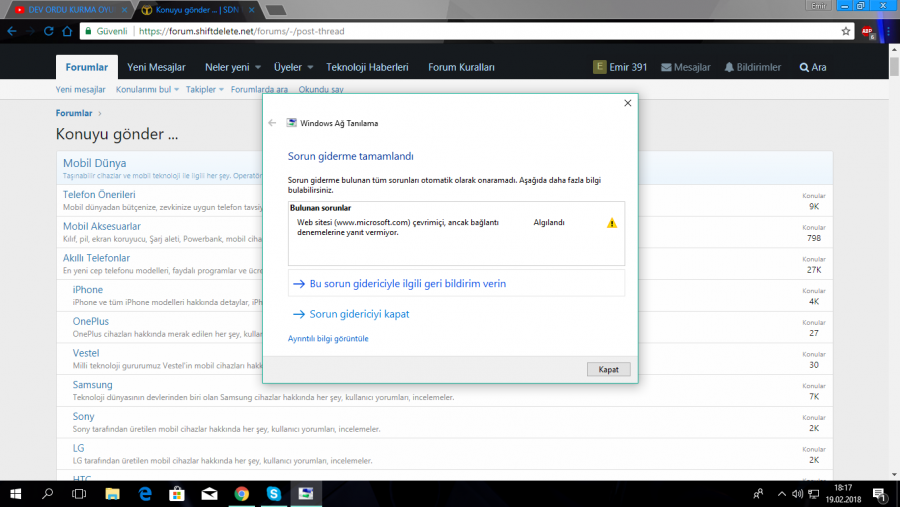The height and width of the screenshot is (507, 900).
Task: Click the browser back arrow
Action: click(12, 31)
